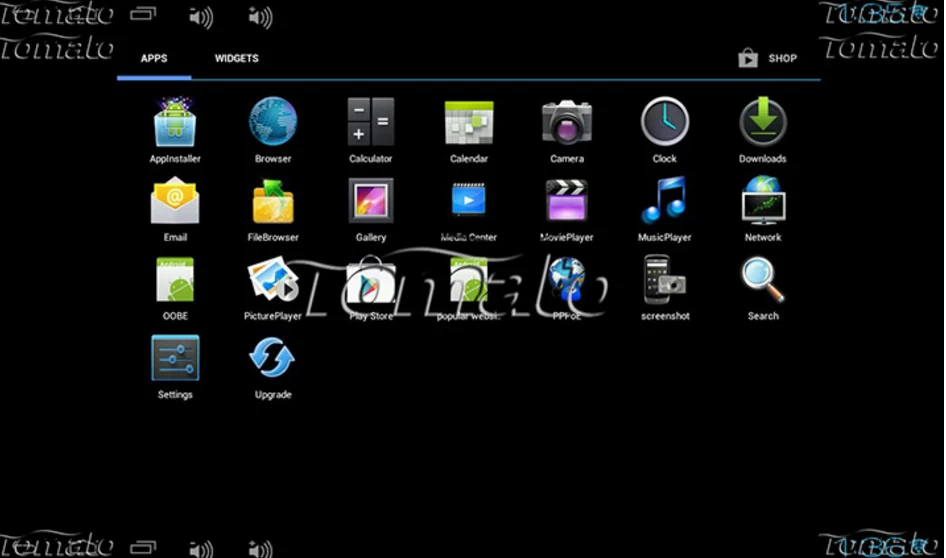Launch the PPPoE app
946x558 pixels.
tap(567, 279)
